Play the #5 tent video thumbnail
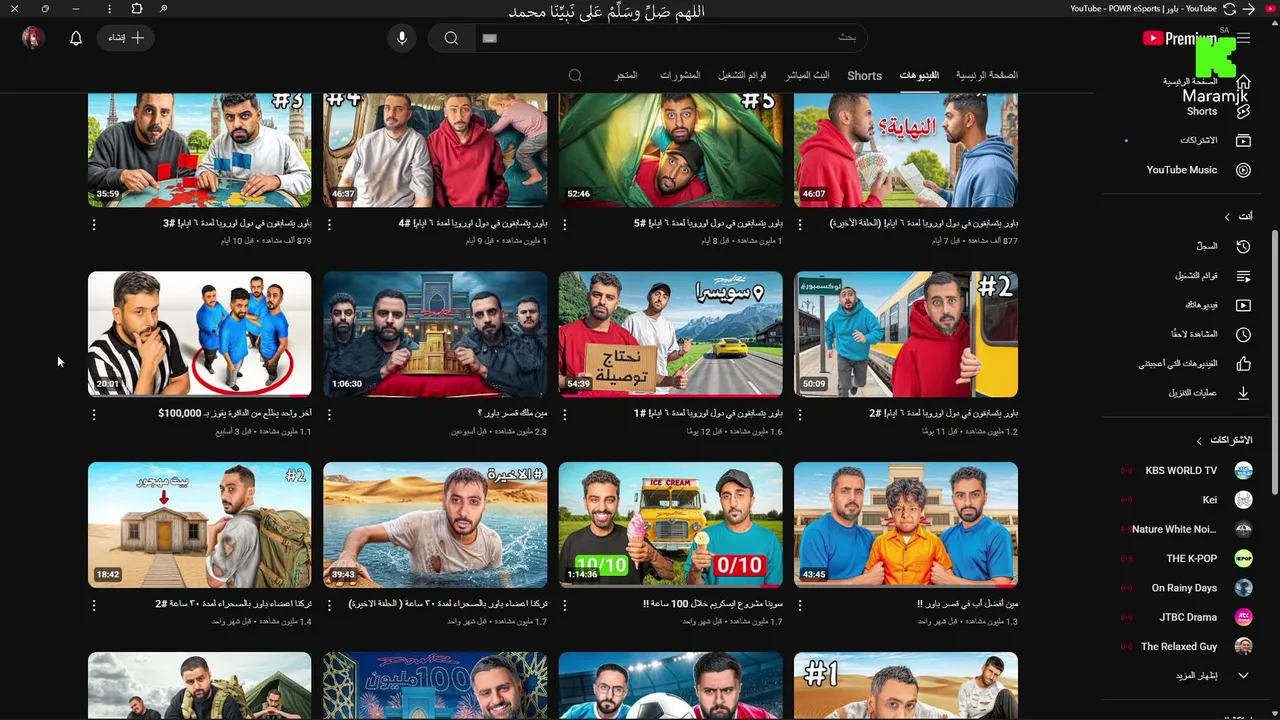Image resolution: width=1280 pixels, height=720 pixels. (671, 150)
